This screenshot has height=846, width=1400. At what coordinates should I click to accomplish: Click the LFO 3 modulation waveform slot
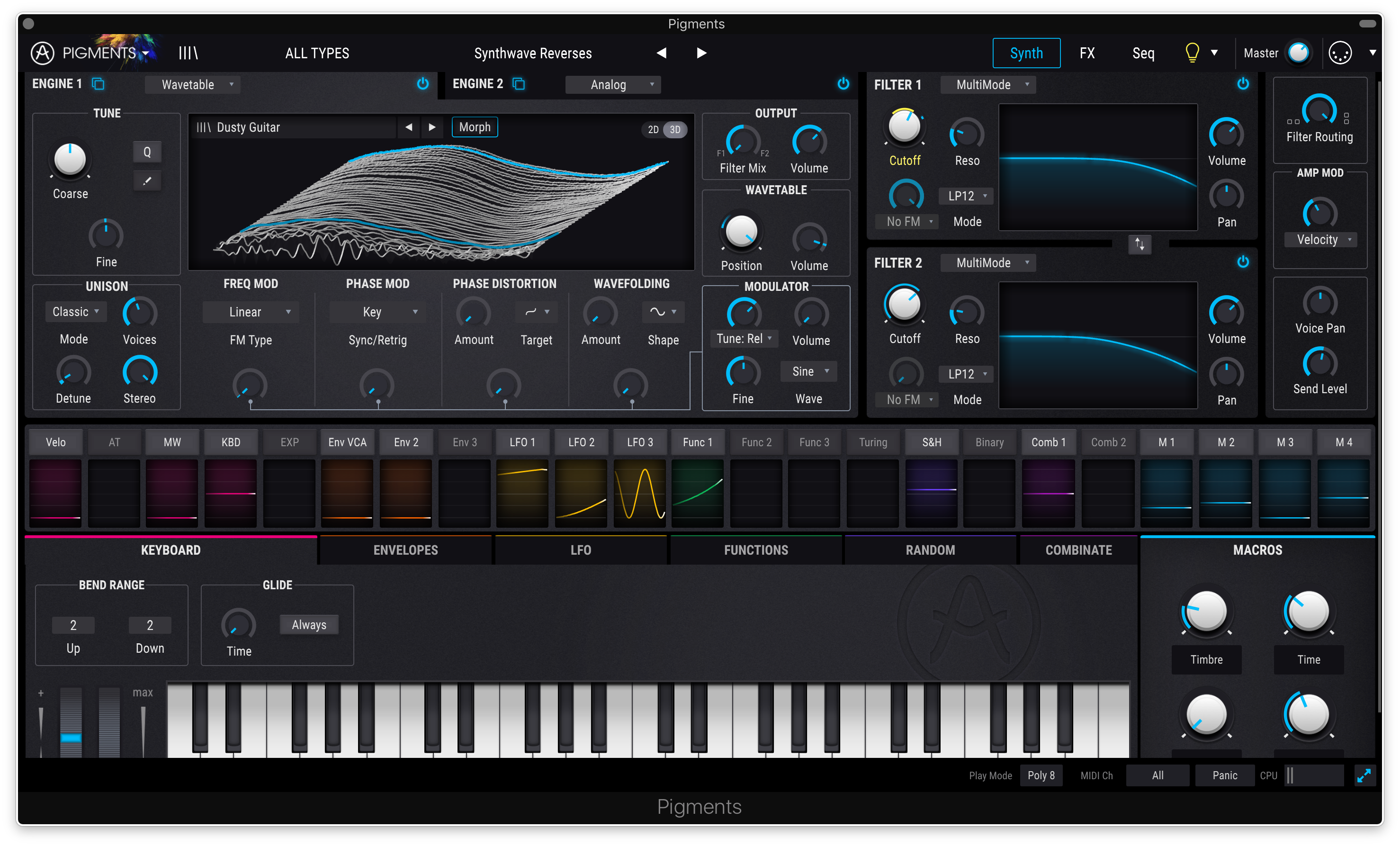640,493
